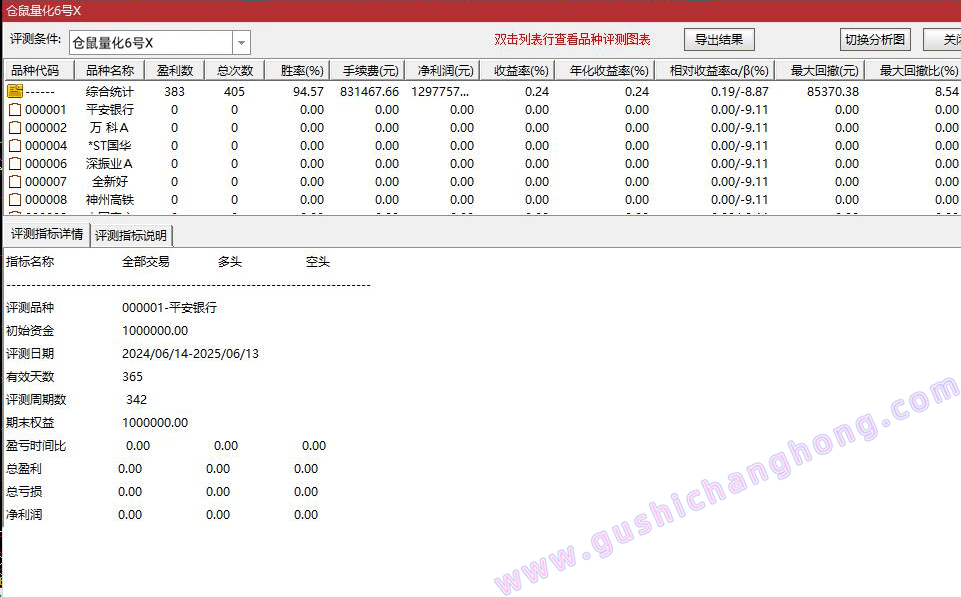Click the 85370.38 max drawdown value
The image size is (961, 597).
pyautogui.click(x=833, y=91)
